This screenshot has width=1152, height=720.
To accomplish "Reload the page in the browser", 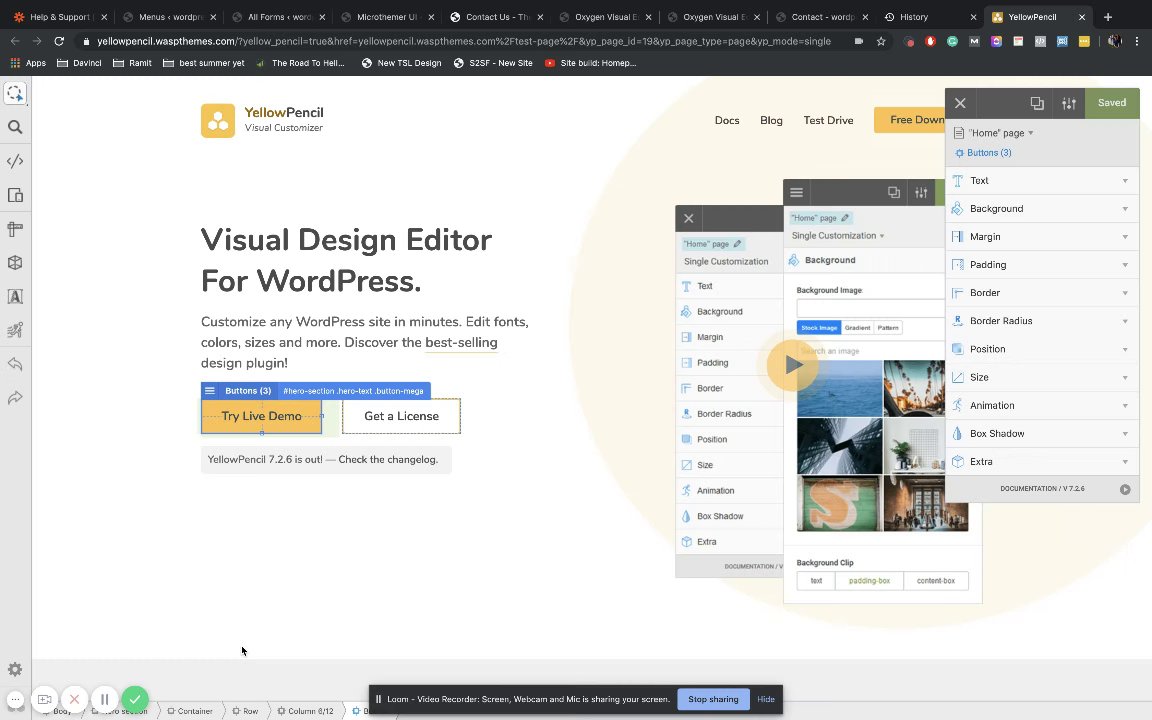I will tap(59, 41).
